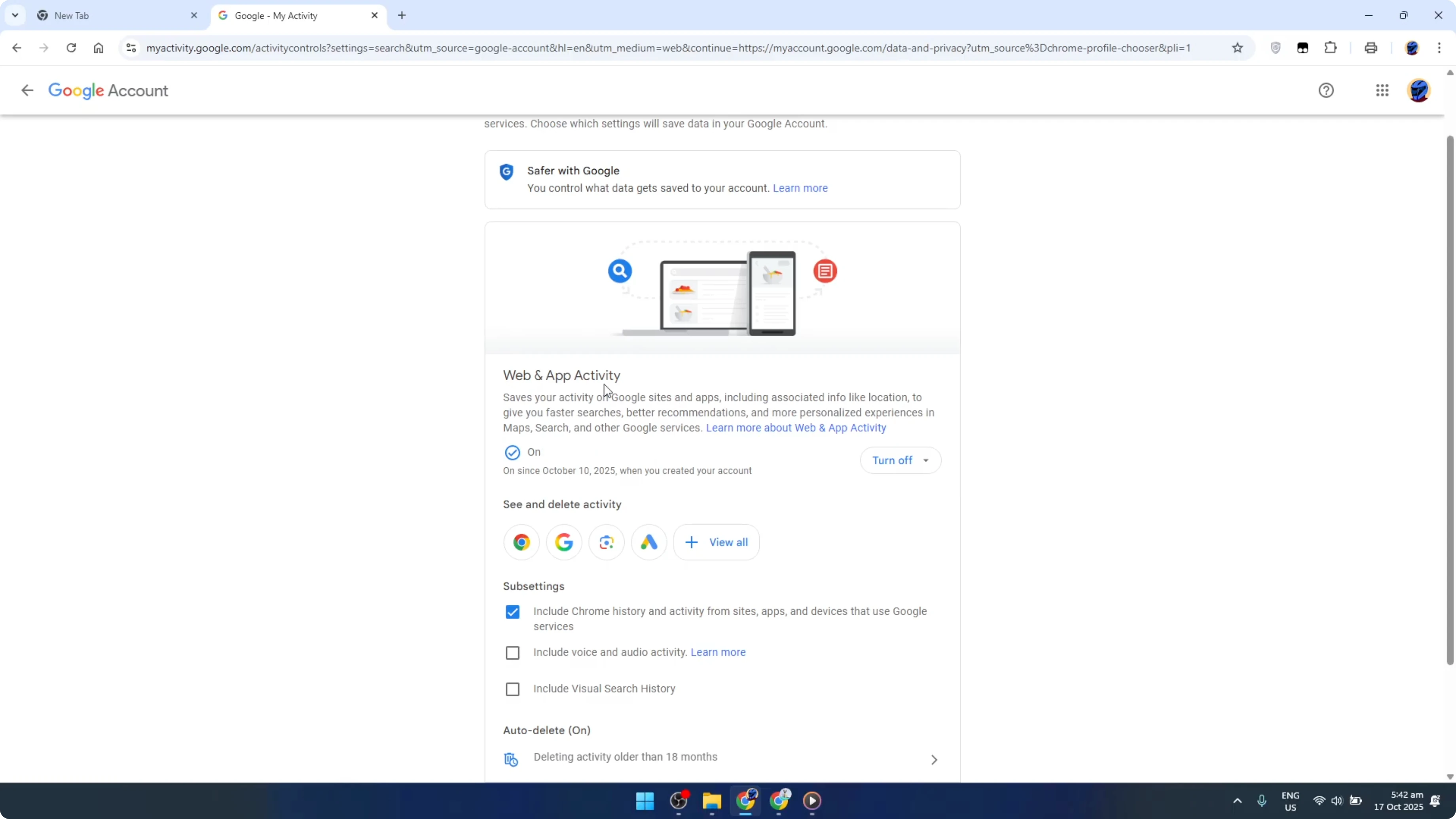
Task: Select the Google Search activity icon
Action: click(x=564, y=542)
